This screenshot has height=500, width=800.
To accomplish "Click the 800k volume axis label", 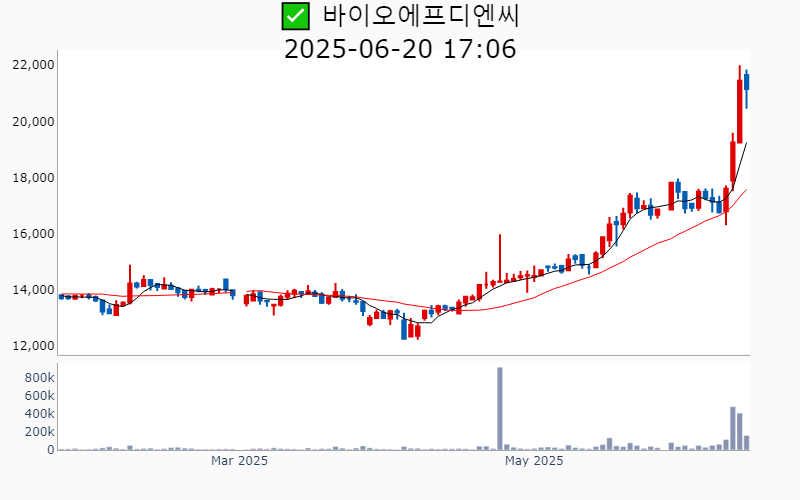I will coord(39,378).
